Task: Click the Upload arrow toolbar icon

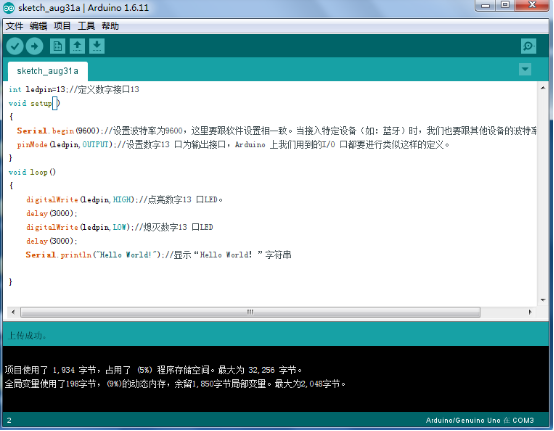Action: [x=35, y=46]
